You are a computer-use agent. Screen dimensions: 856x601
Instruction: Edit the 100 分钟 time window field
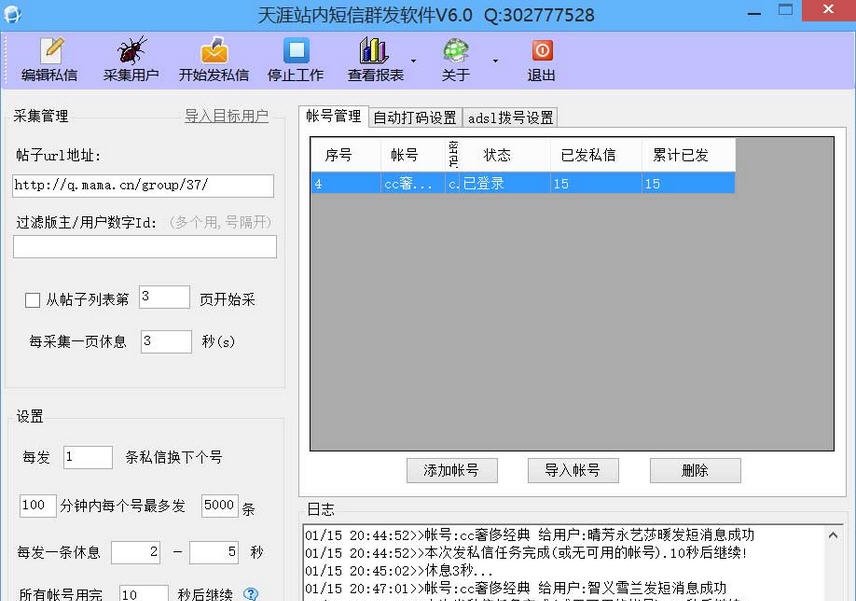point(38,505)
